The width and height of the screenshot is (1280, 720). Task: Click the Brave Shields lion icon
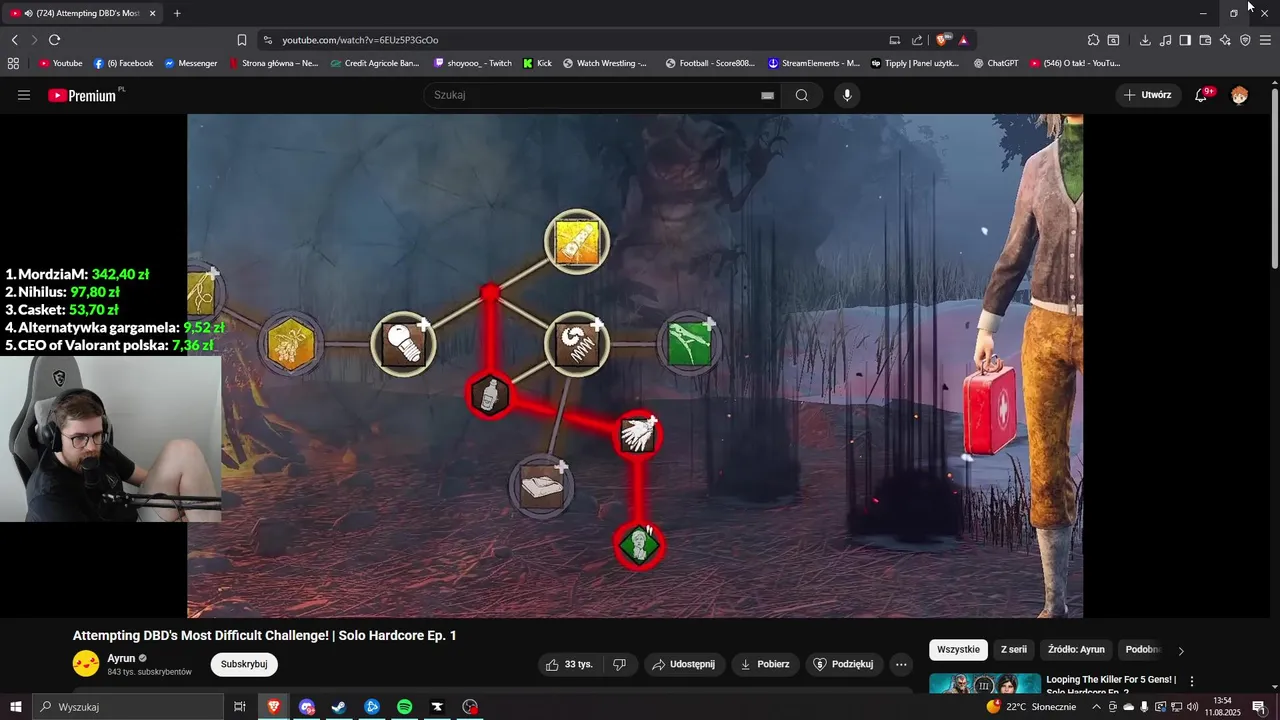942,40
